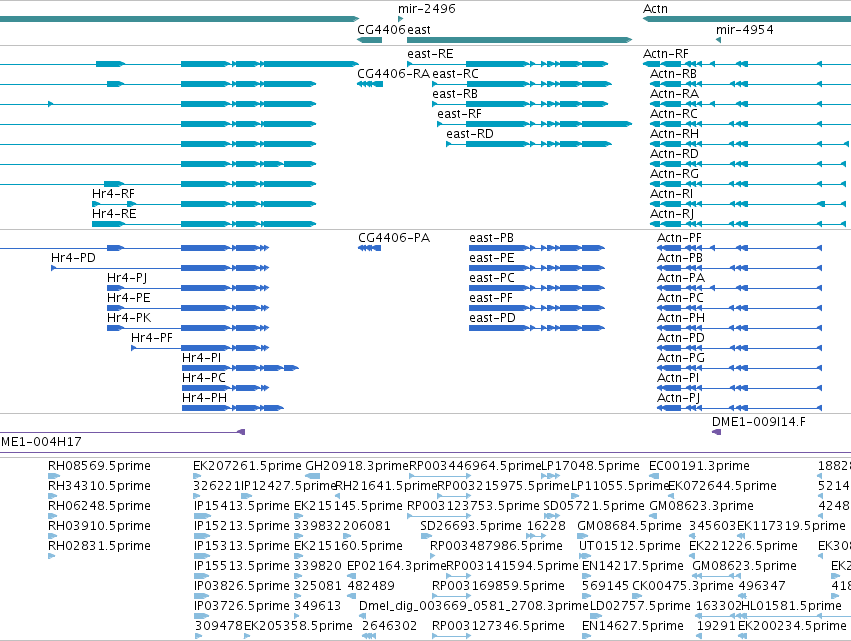Click the LP17048.5prime label

tap(591, 466)
